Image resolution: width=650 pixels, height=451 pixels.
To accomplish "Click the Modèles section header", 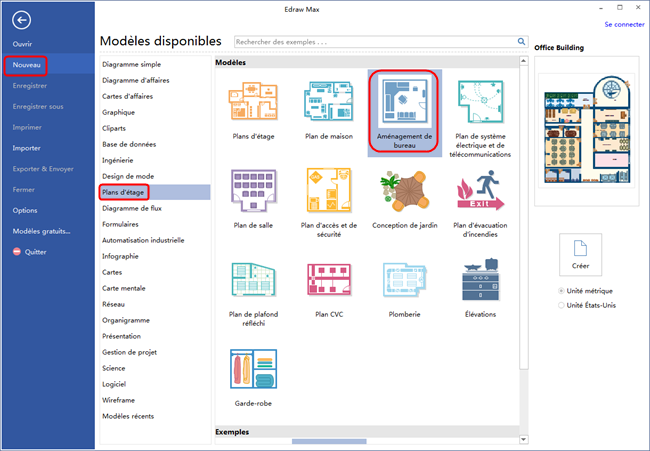I will pyautogui.click(x=366, y=63).
